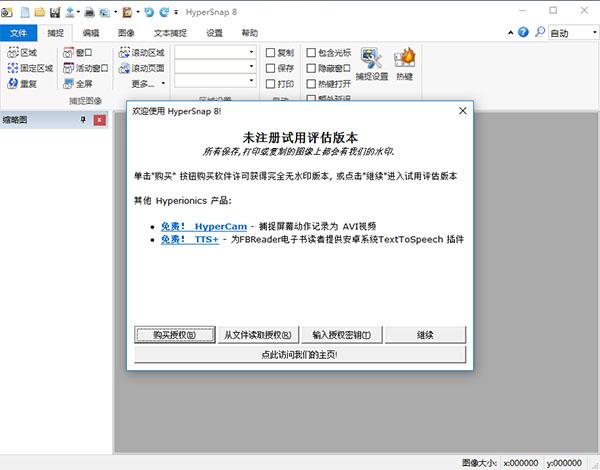The height and width of the screenshot is (470, 600).
Task: Pin the 缩略图 thumbnail panel
Action: pos(83,120)
